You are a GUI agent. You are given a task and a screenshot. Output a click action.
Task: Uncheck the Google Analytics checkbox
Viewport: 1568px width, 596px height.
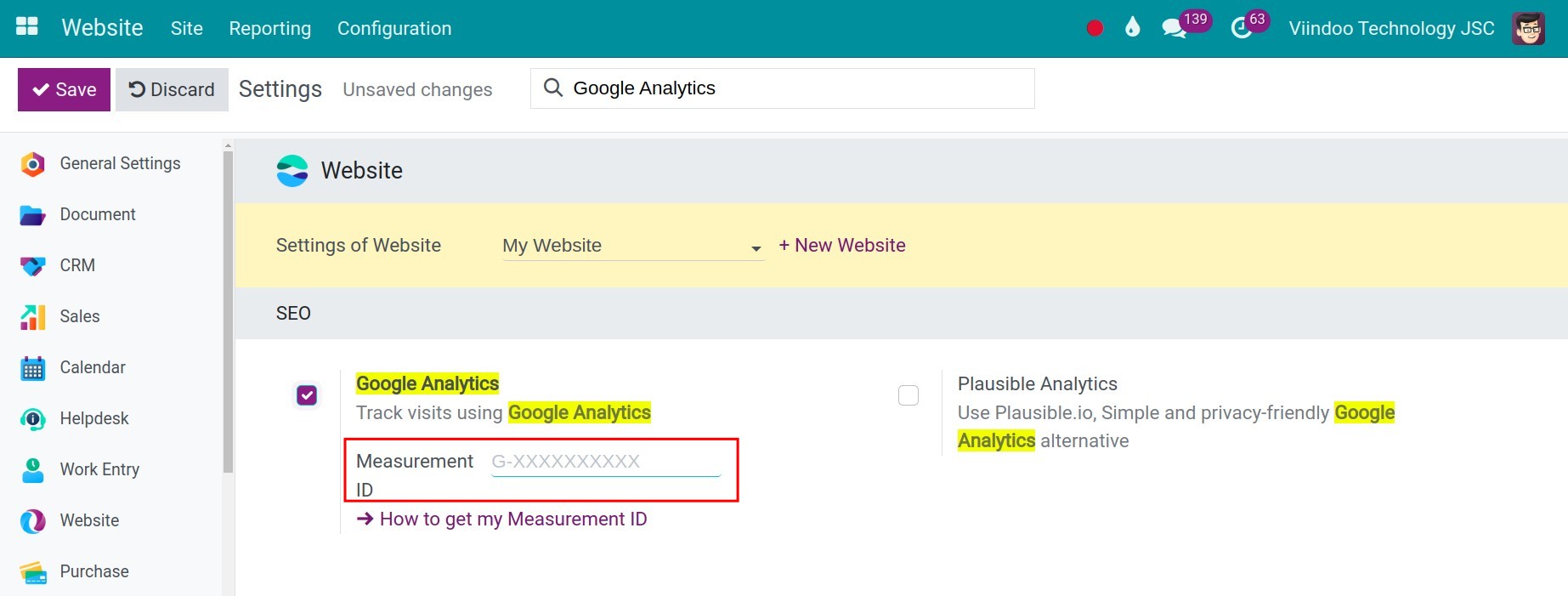click(x=307, y=395)
